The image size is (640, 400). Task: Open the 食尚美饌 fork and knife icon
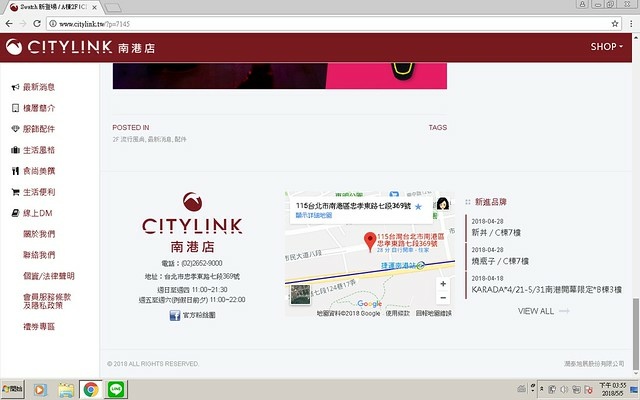pyautogui.click(x=15, y=171)
